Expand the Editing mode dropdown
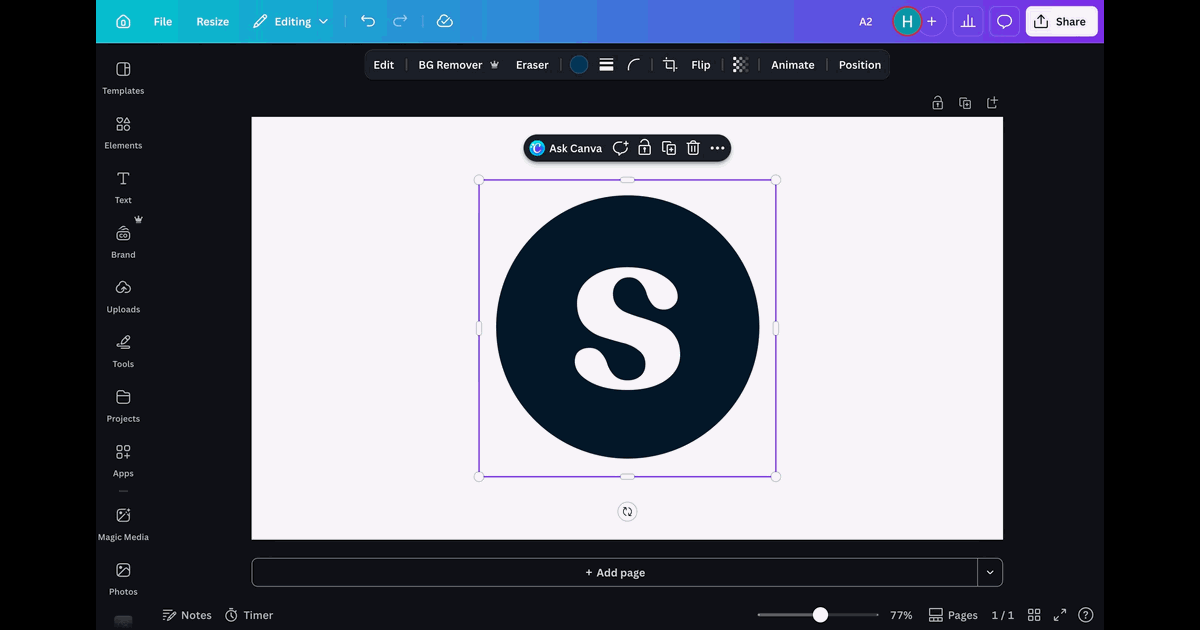The height and width of the screenshot is (630, 1200). (290, 21)
